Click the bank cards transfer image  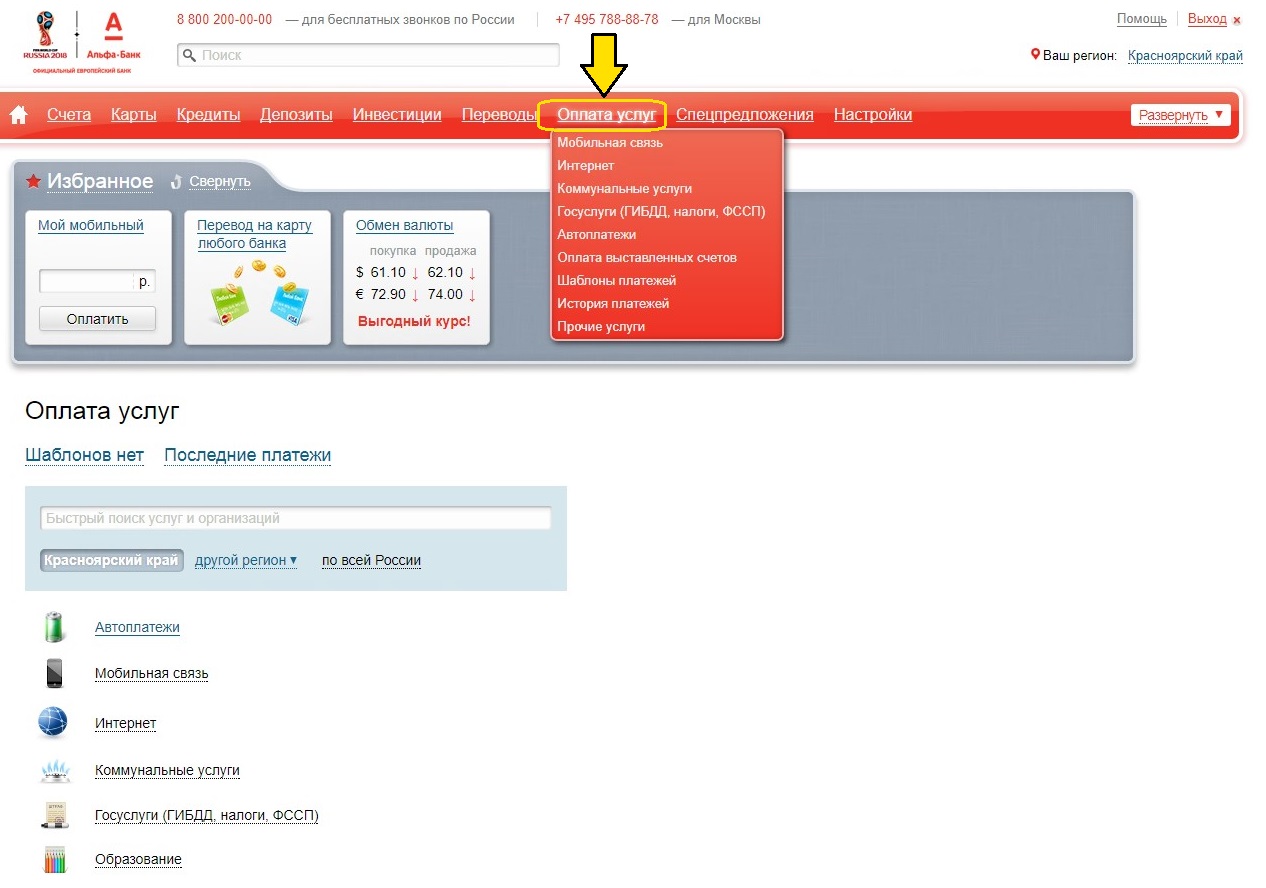click(257, 295)
